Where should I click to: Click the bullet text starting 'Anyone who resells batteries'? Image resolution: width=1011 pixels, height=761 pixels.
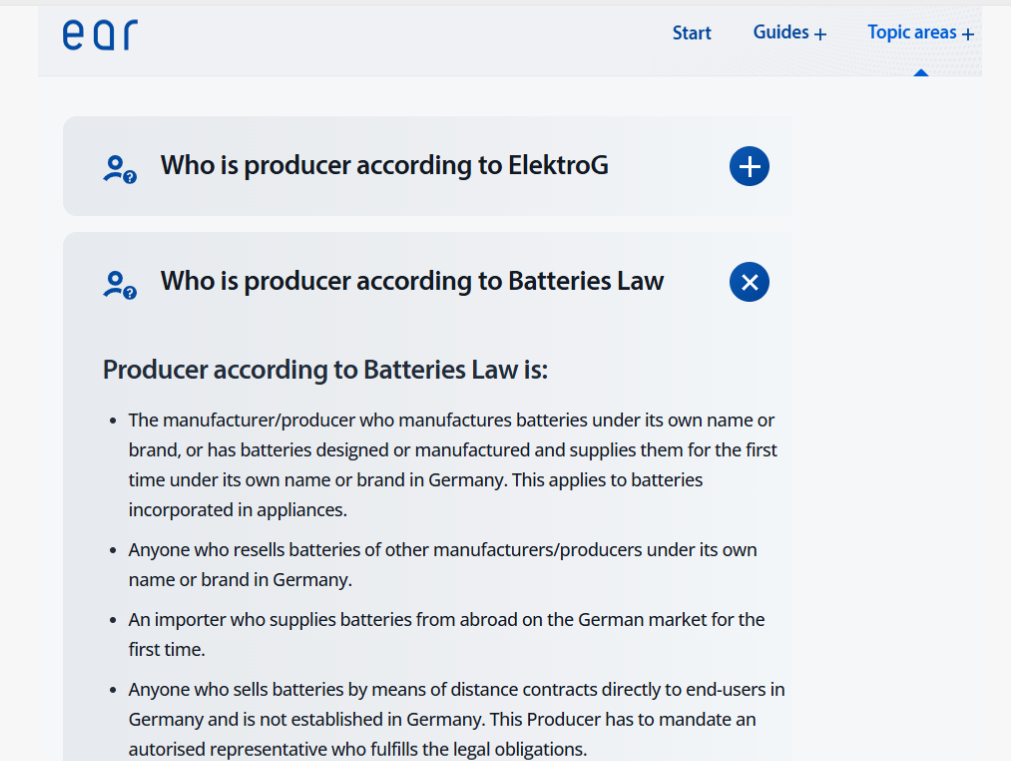tap(442, 564)
